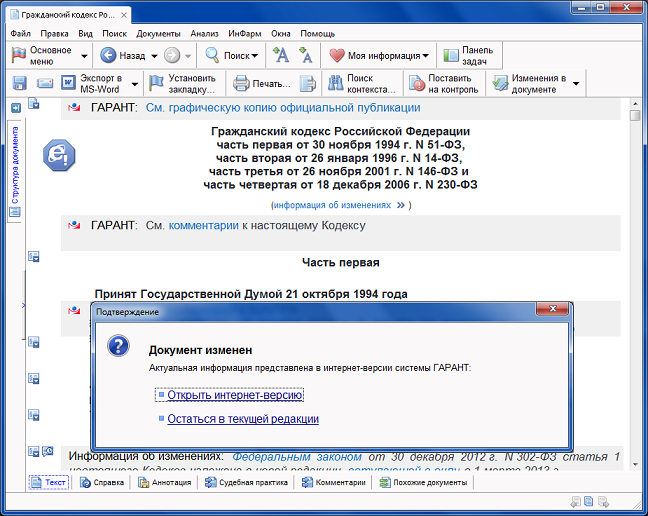The height and width of the screenshot is (516, 648).
Task: Click Открыть интернет-версию link
Action: pyautogui.click(x=235, y=395)
